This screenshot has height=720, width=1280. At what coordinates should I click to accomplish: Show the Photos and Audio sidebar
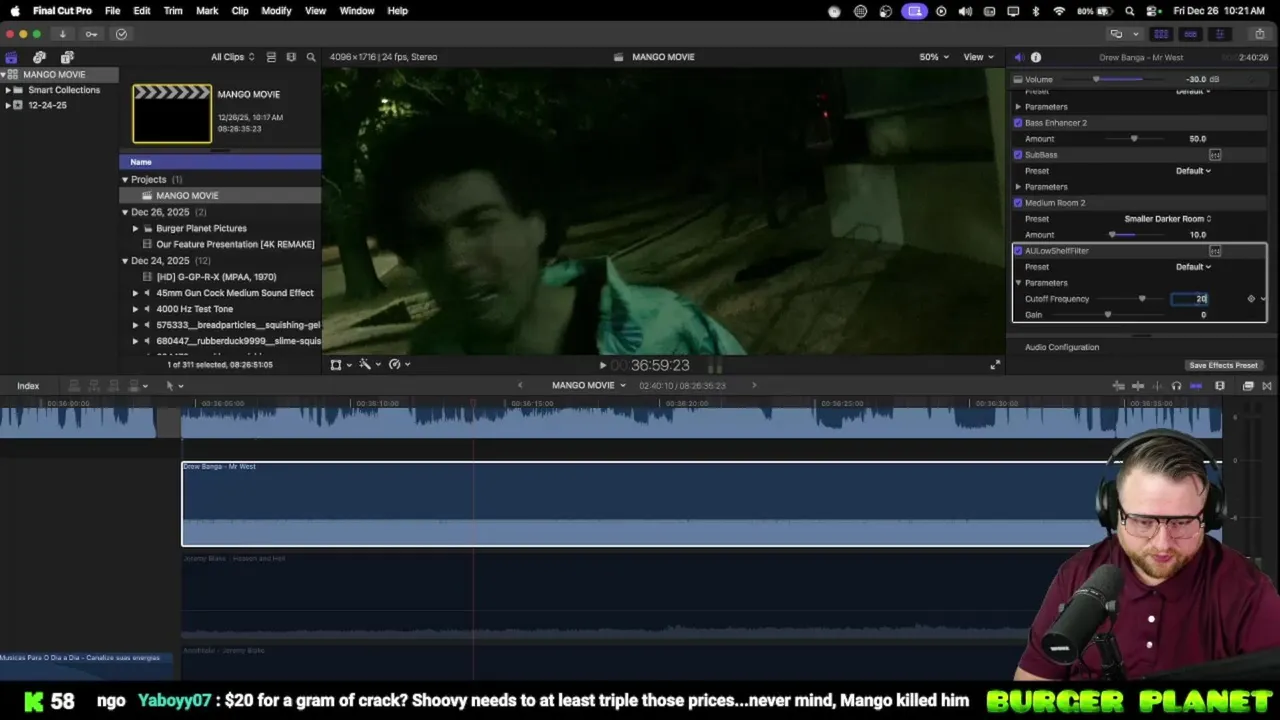(x=39, y=57)
